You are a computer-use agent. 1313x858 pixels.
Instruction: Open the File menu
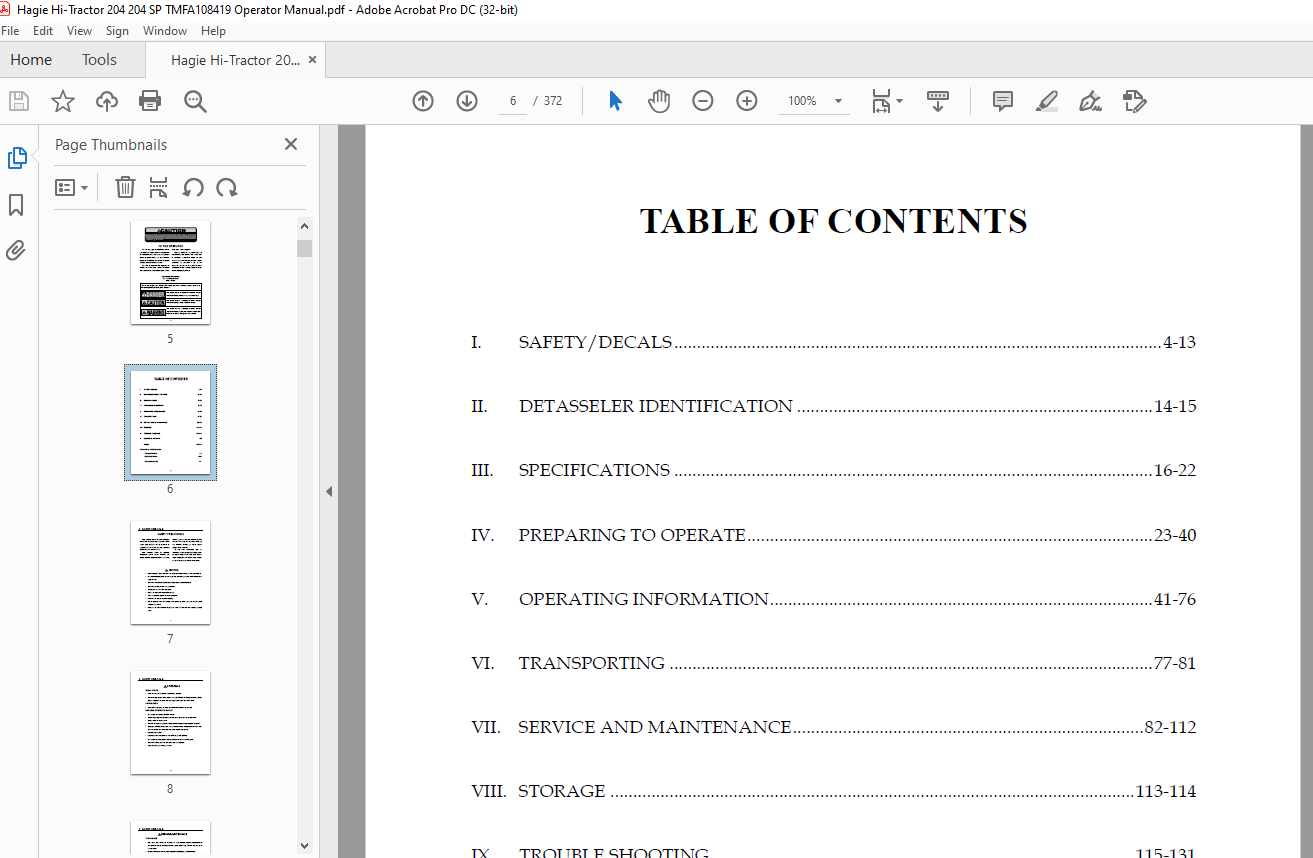(x=10, y=31)
